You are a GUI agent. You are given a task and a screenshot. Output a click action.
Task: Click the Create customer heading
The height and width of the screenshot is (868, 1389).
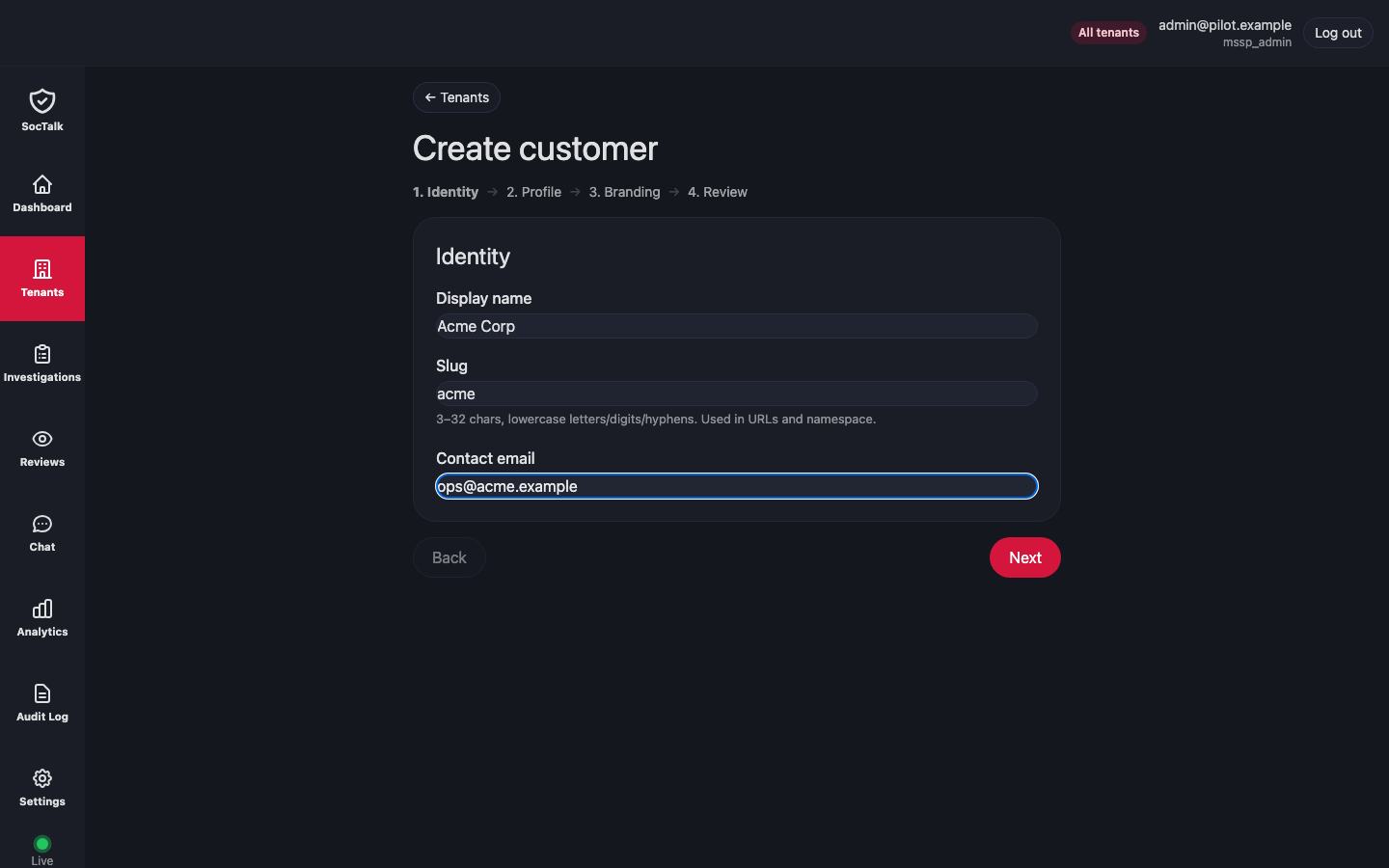point(535,149)
